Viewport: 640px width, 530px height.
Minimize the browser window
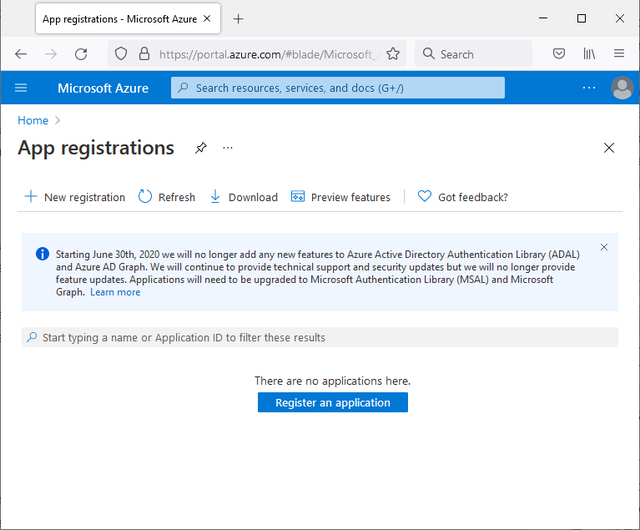[543, 18]
